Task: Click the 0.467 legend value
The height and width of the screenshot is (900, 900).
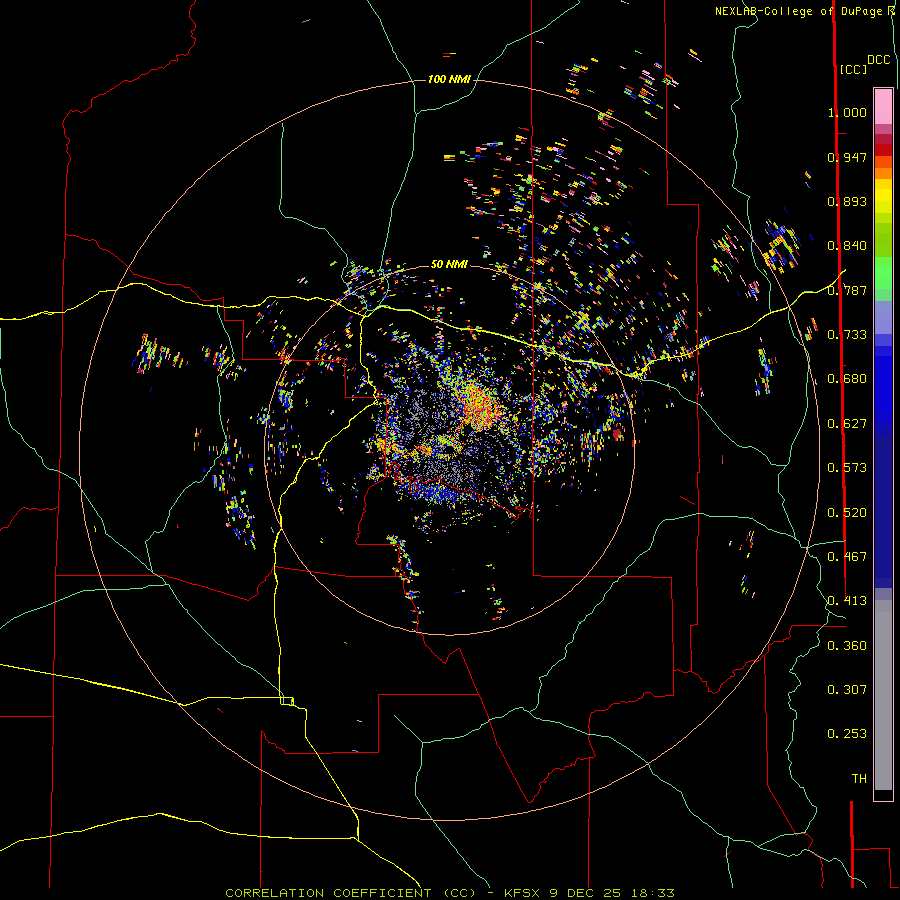Action: coord(847,557)
